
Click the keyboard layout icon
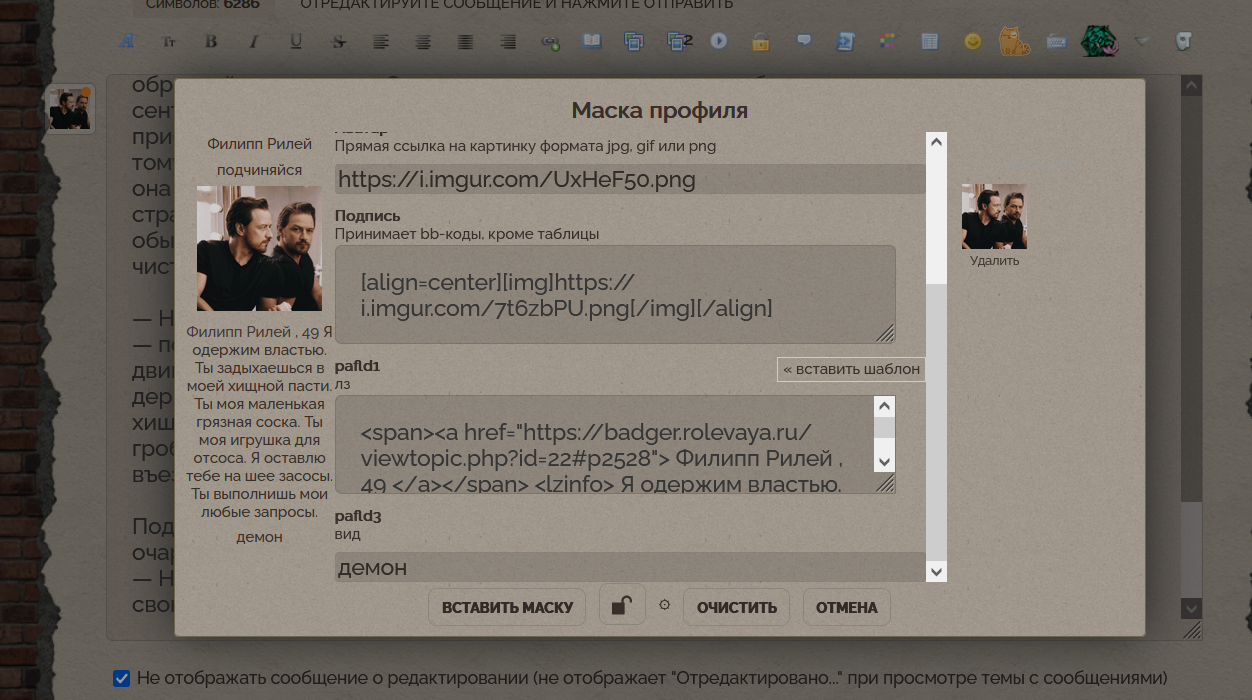(x=1056, y=42)
